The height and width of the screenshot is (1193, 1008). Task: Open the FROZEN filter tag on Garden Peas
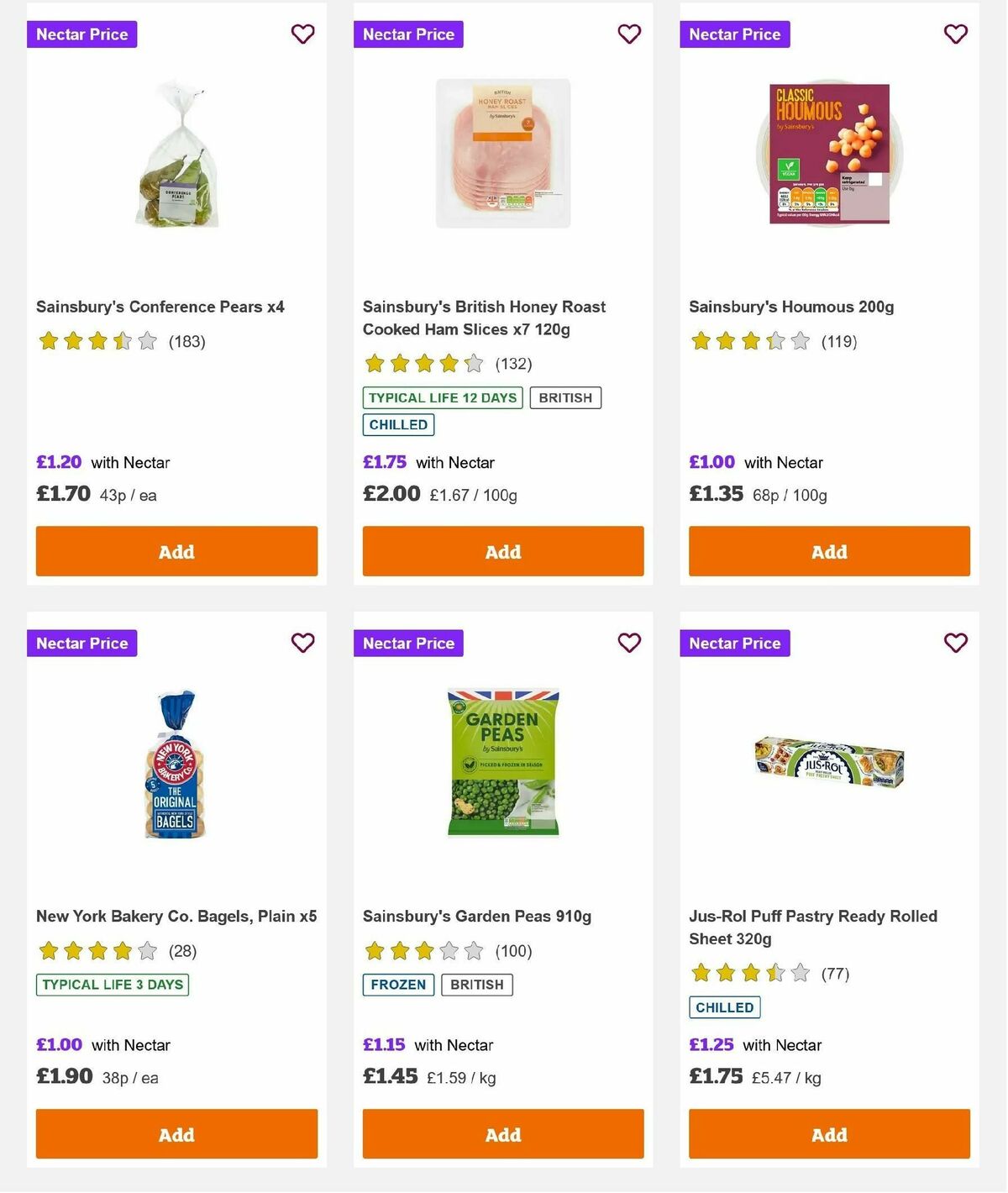tap(397, 984)
